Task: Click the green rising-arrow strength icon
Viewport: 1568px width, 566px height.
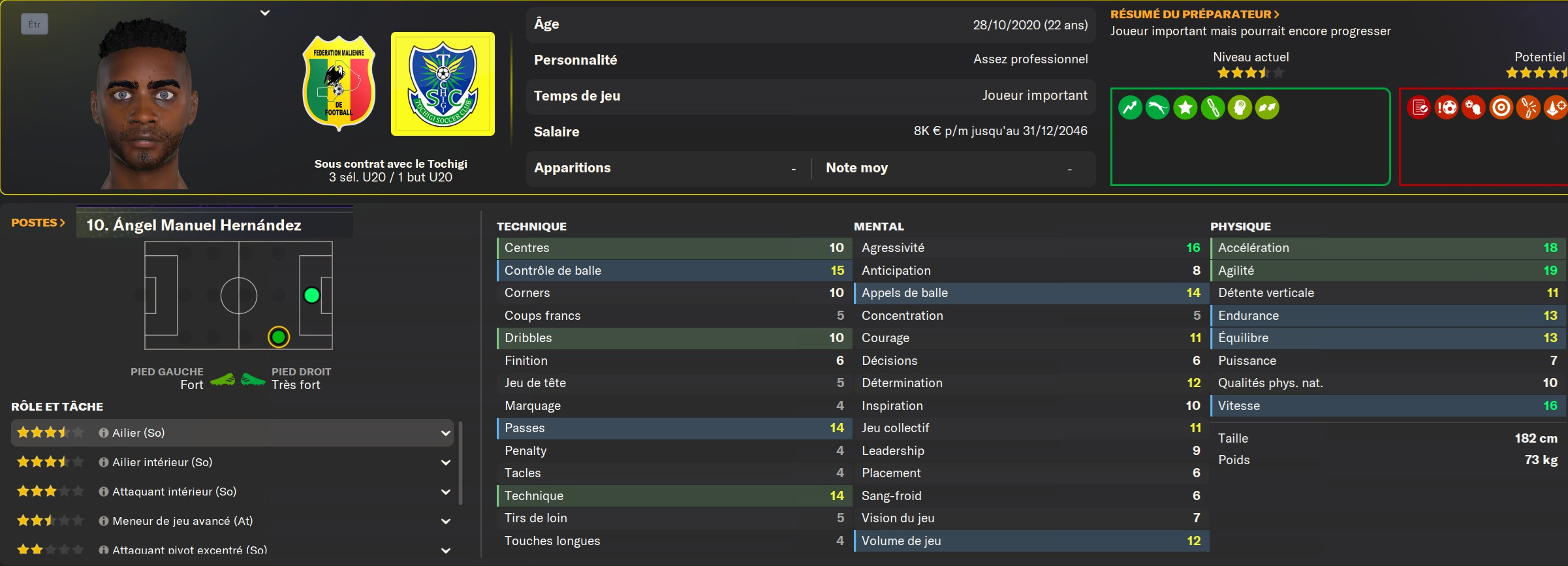Action: point(1130,108)
